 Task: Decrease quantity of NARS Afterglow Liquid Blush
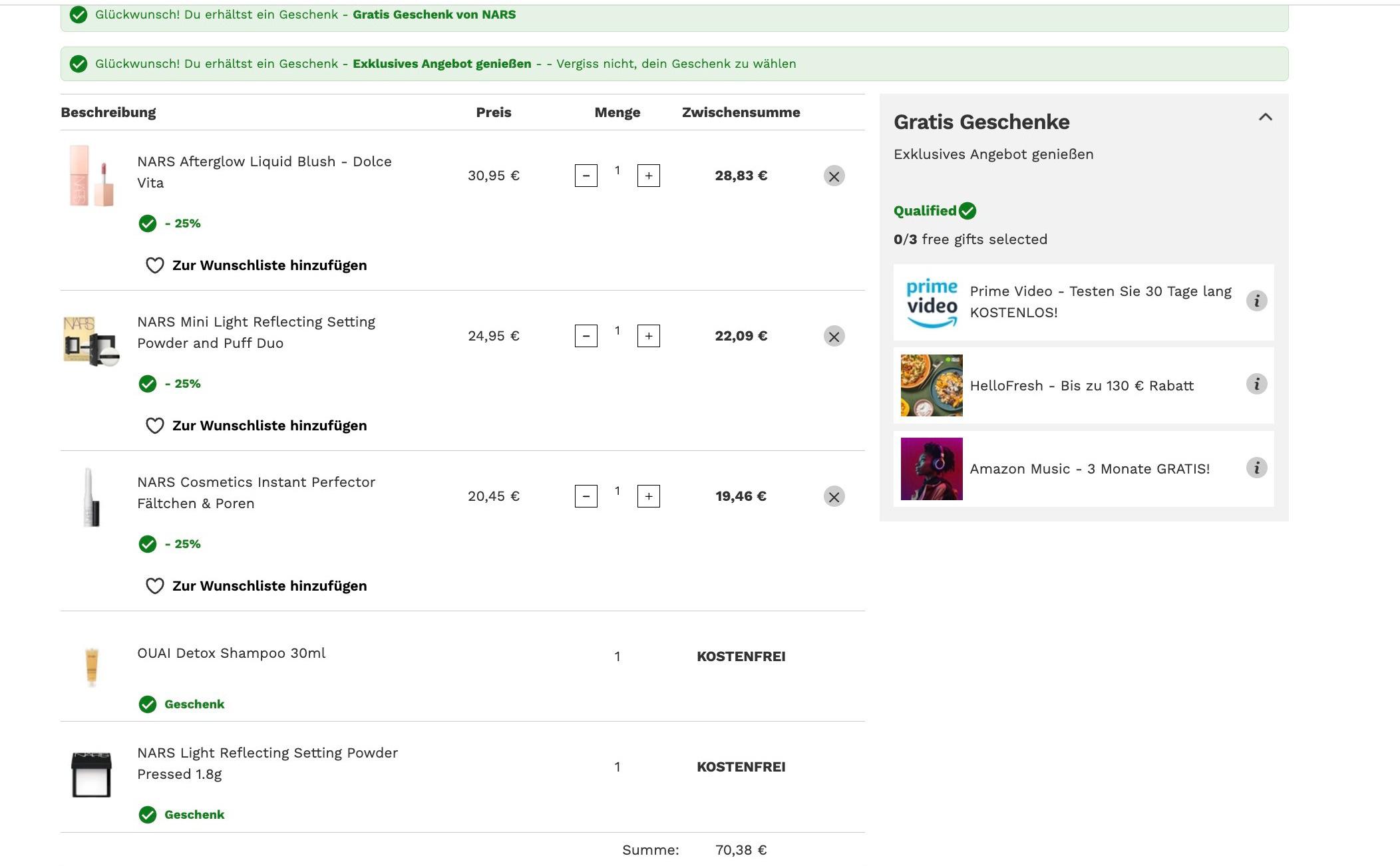coord(586,176)
